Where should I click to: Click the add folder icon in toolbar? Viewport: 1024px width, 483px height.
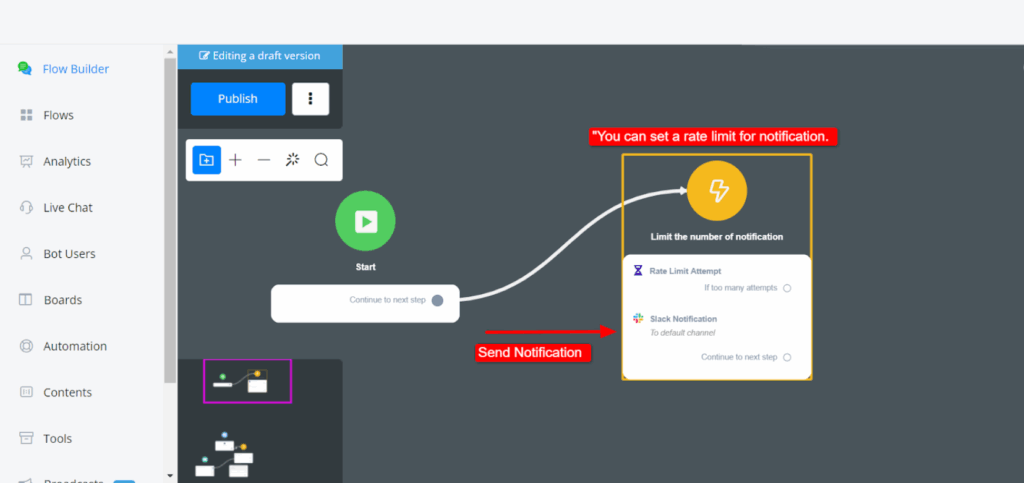click(x=207, y=160)
